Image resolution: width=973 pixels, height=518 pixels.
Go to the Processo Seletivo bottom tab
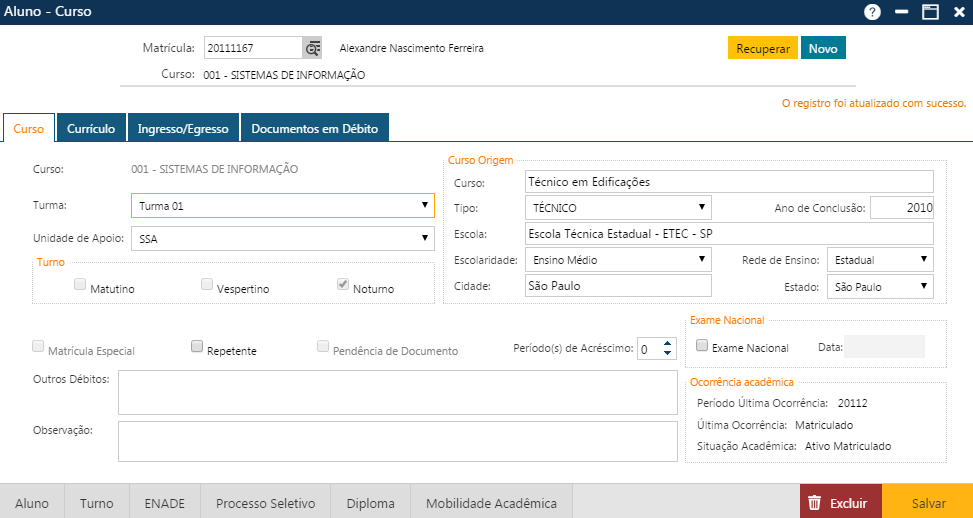pos(265,503)
